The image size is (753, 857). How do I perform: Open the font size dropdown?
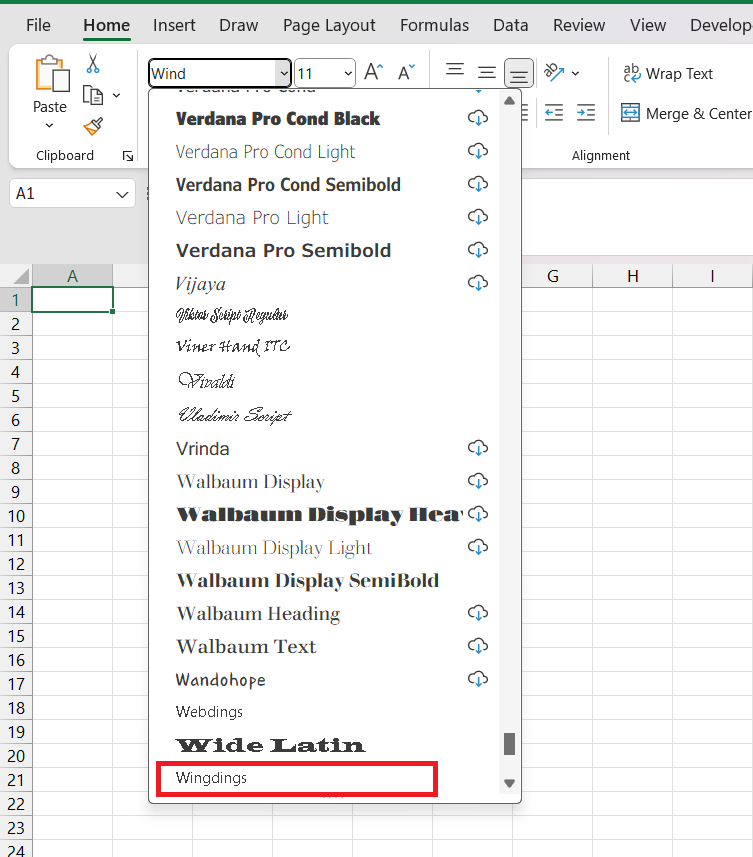(x=348, y=73)
